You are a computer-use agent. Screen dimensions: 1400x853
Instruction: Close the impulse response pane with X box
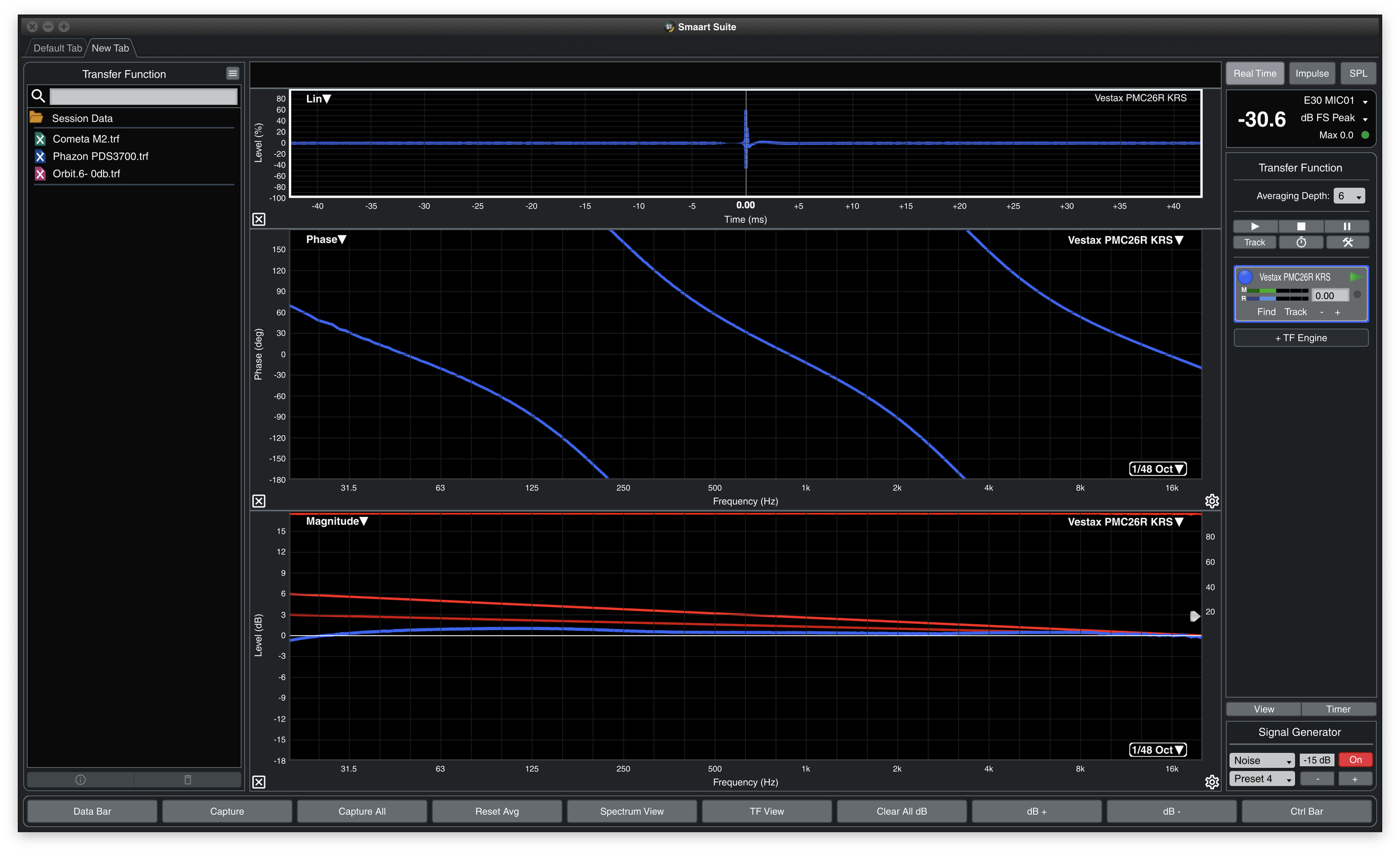point(259,220)
